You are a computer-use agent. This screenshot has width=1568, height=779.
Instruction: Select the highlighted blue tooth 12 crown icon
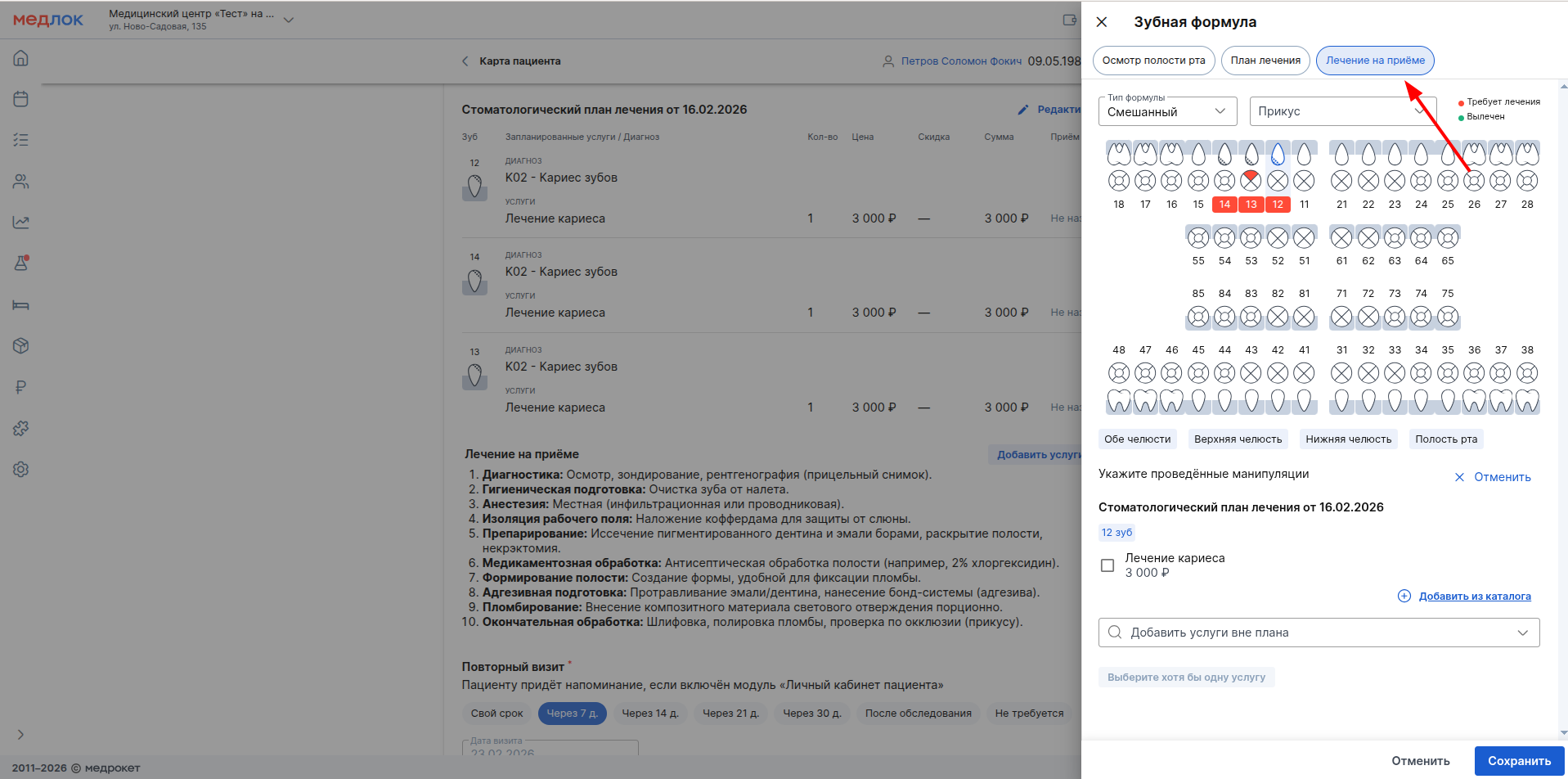(x=1278, y=153)
